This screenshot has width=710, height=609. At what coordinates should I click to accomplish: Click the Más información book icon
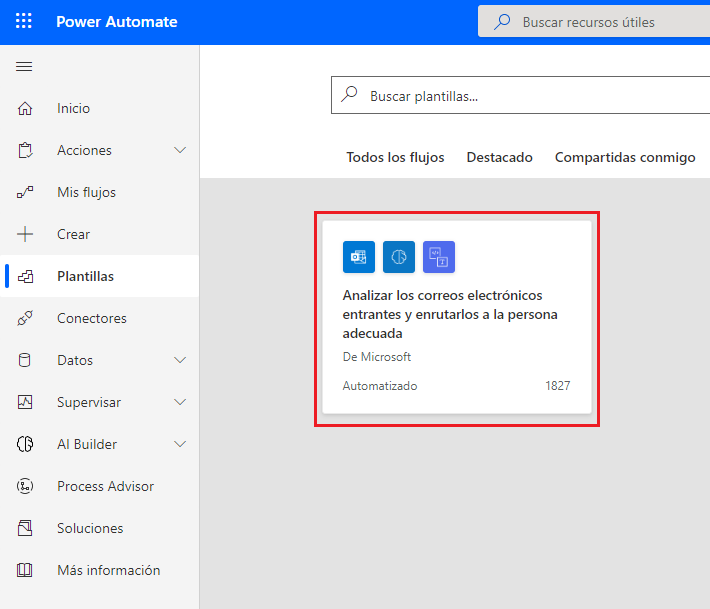24,570
